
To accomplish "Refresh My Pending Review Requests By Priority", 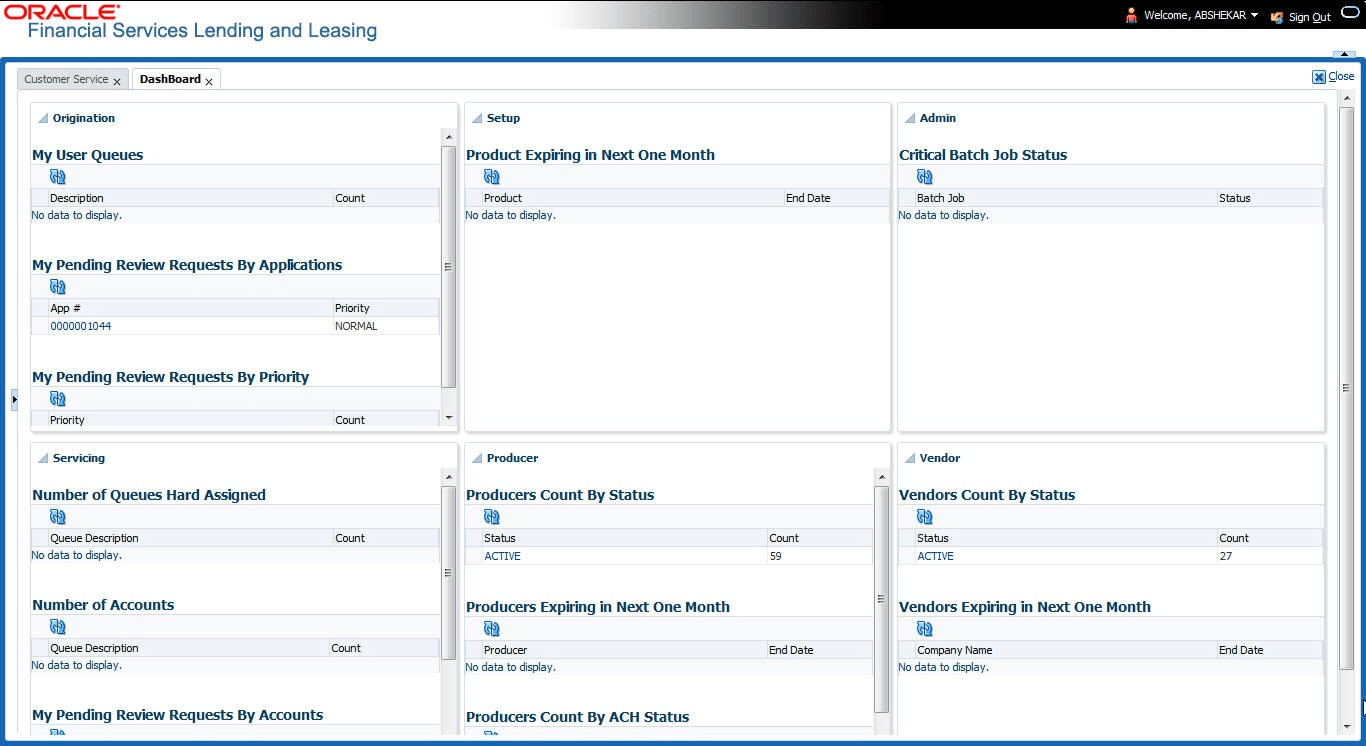I will [58, 399].
